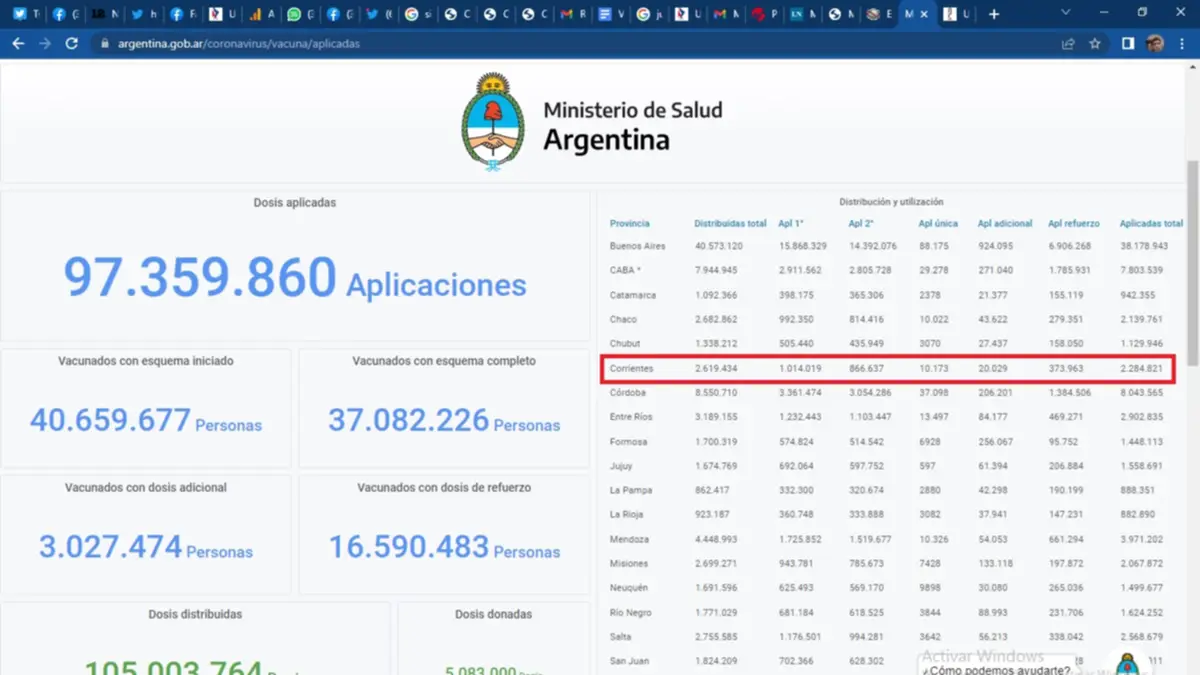
Task: Click the Apl única column header
Action: 938,223
